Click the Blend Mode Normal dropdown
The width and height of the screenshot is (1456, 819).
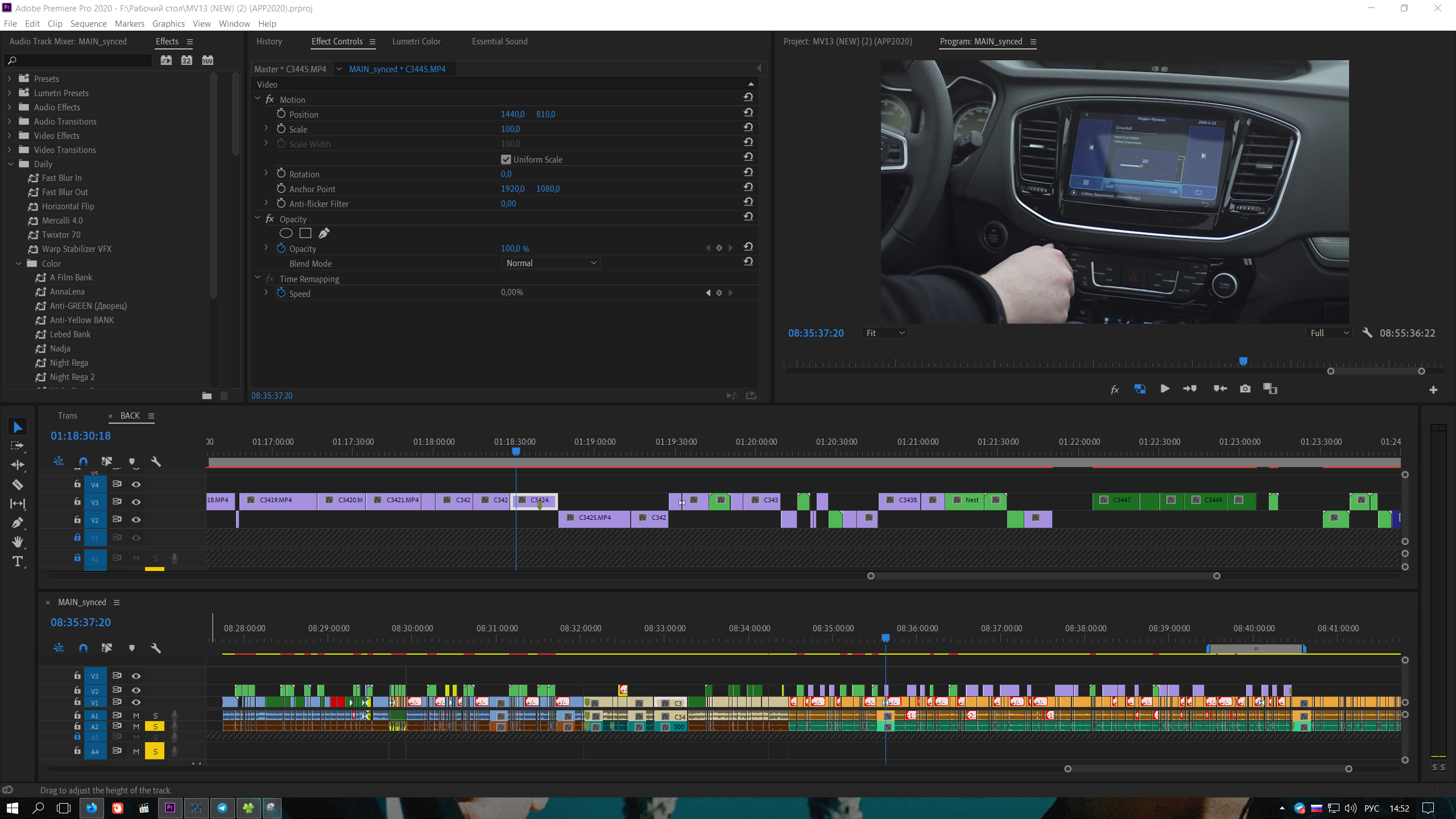pos(550,263)
